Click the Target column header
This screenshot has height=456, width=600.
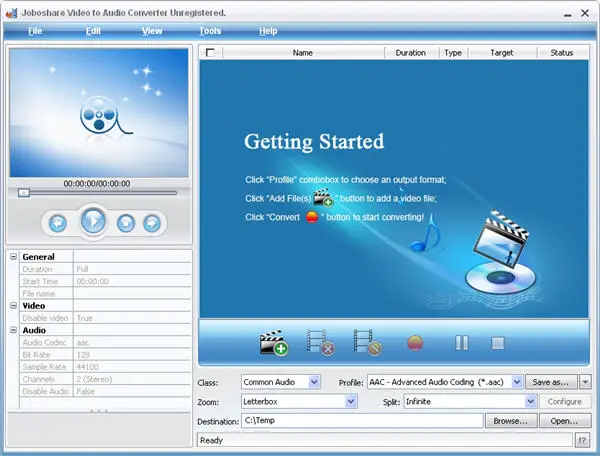(x=502, y=53)
